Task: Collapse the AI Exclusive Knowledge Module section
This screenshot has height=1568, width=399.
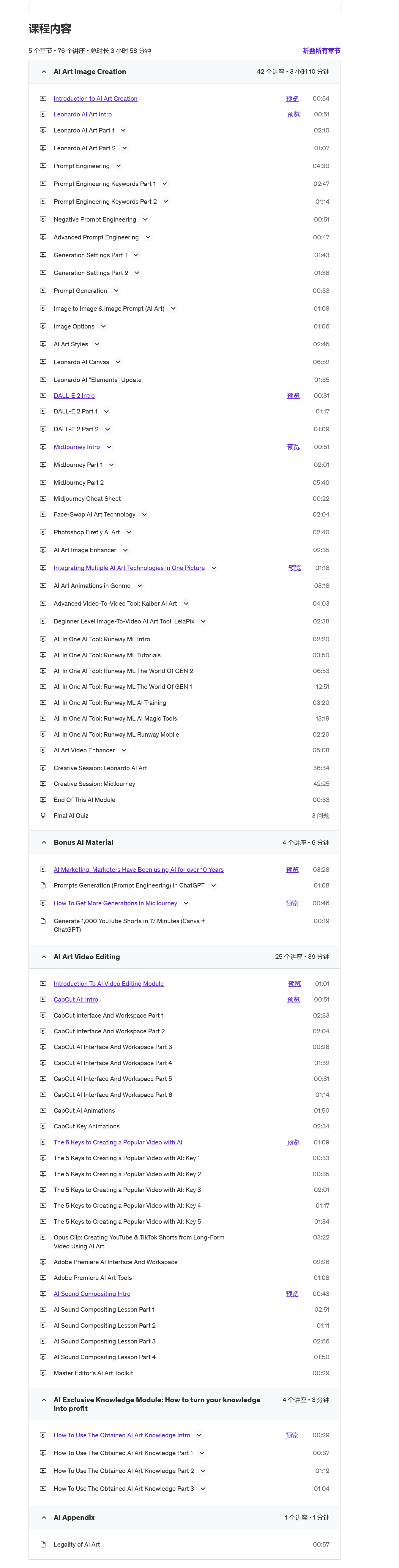Action: [44, 1400]
